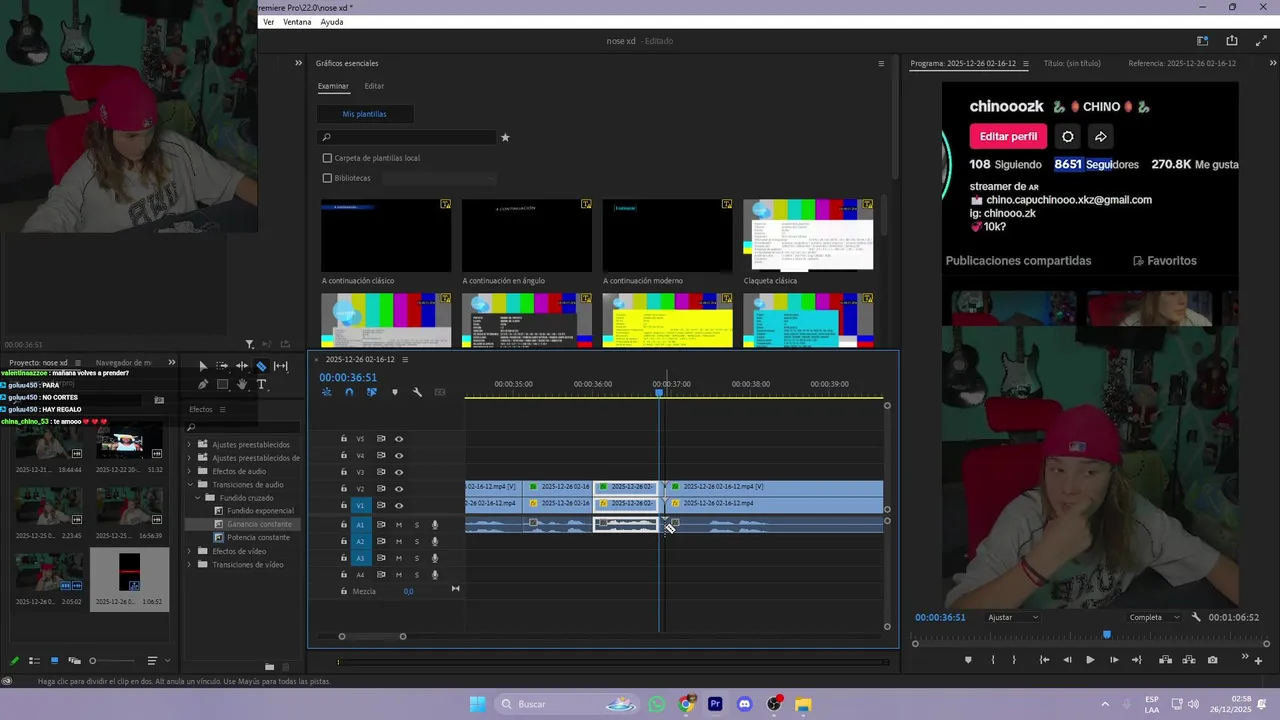Expand Efectos de vídeo folder
1280x720 pixels.
(x=190, y=551)
